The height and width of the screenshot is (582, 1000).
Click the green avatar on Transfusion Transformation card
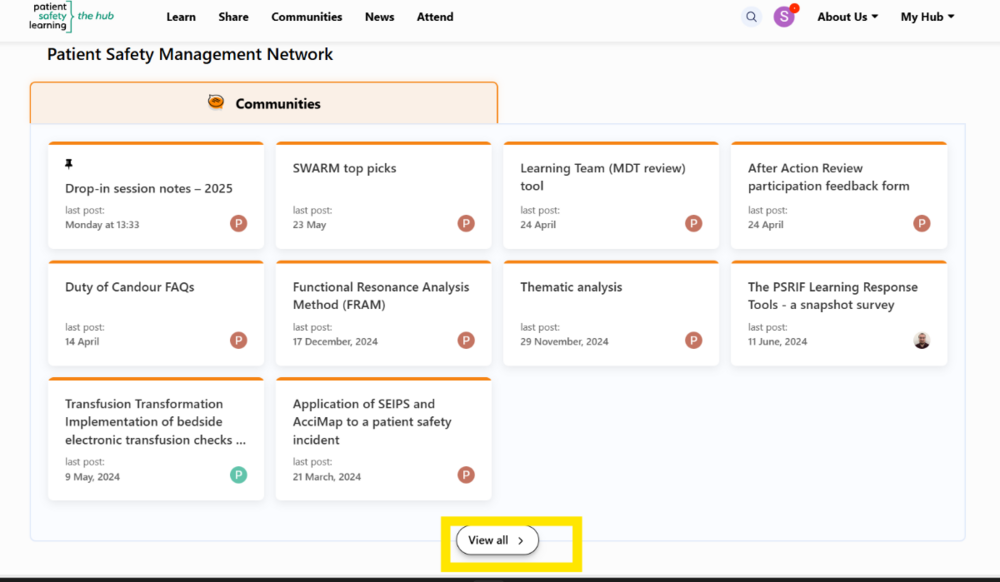239,475
